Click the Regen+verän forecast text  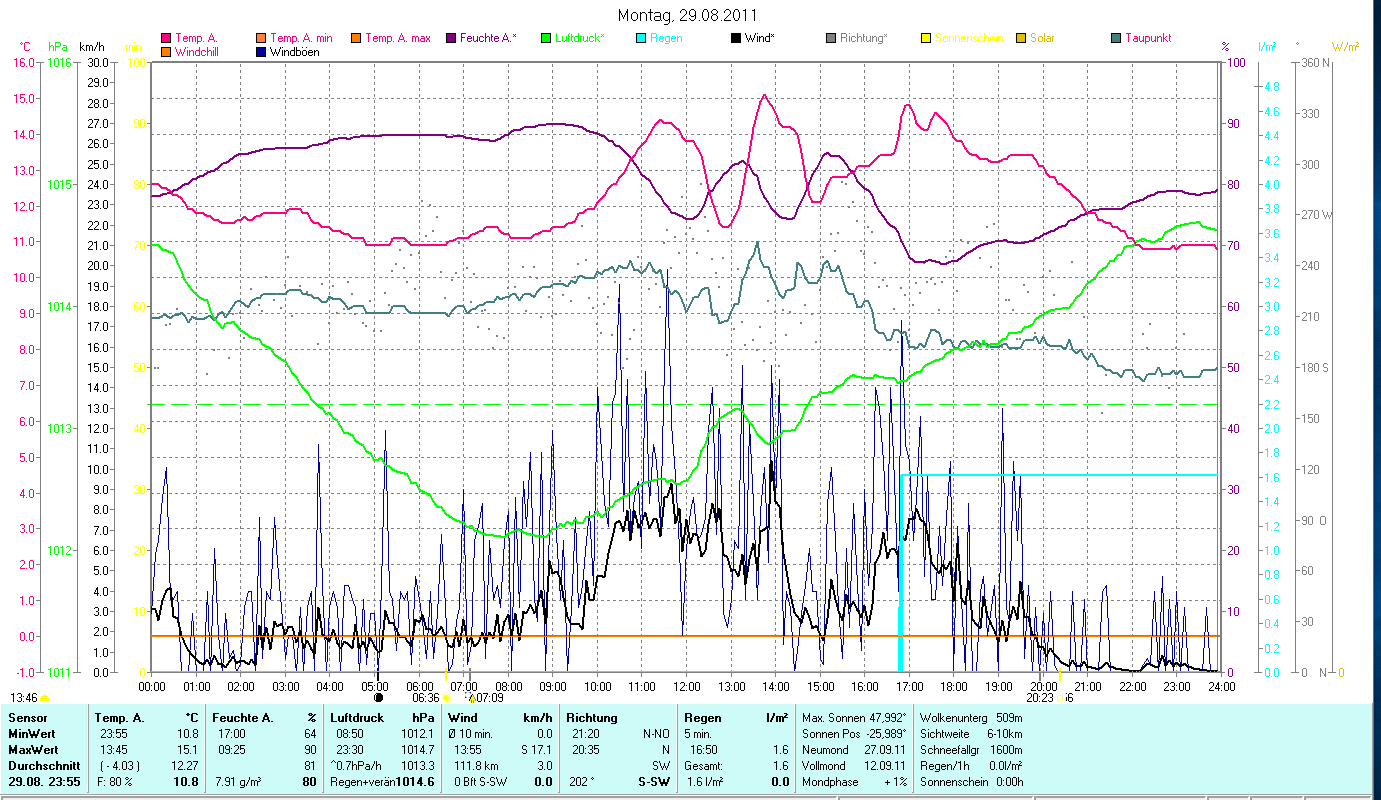[362, 781]
